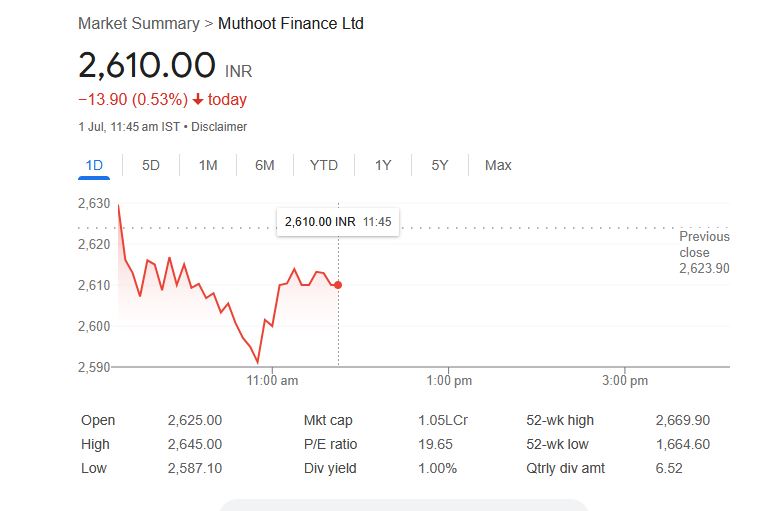This screenshot has height=511, width=778.
Task: Click the P/E ratio label
Action: 330,444
